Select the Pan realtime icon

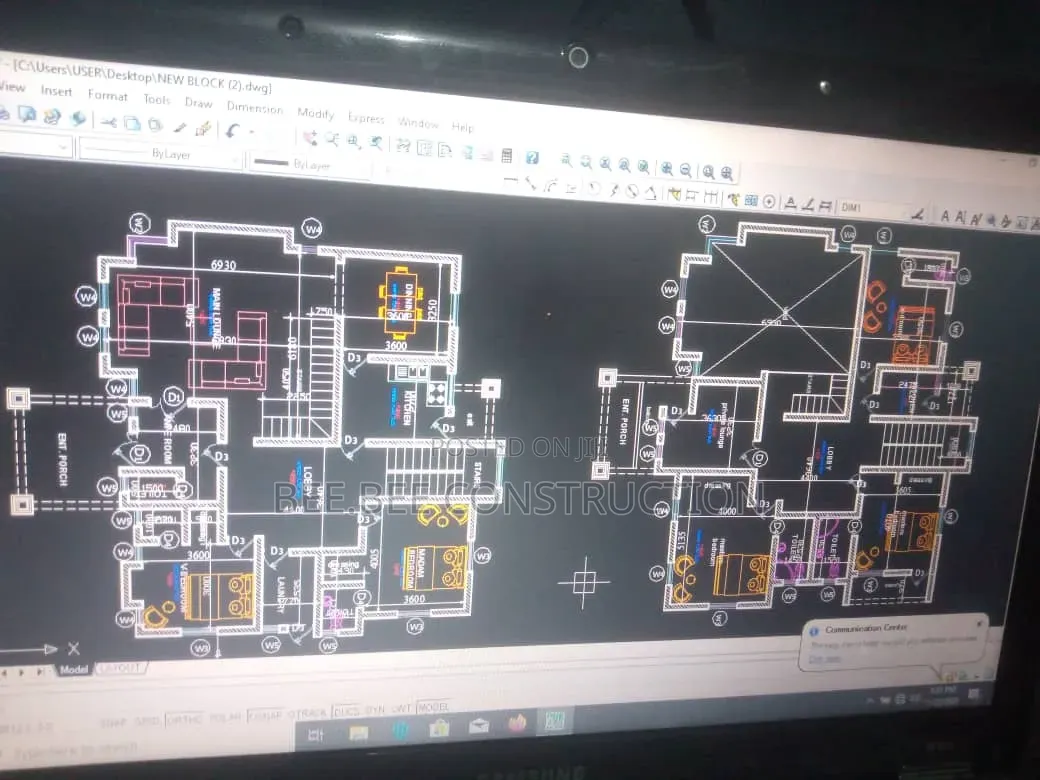310,137
